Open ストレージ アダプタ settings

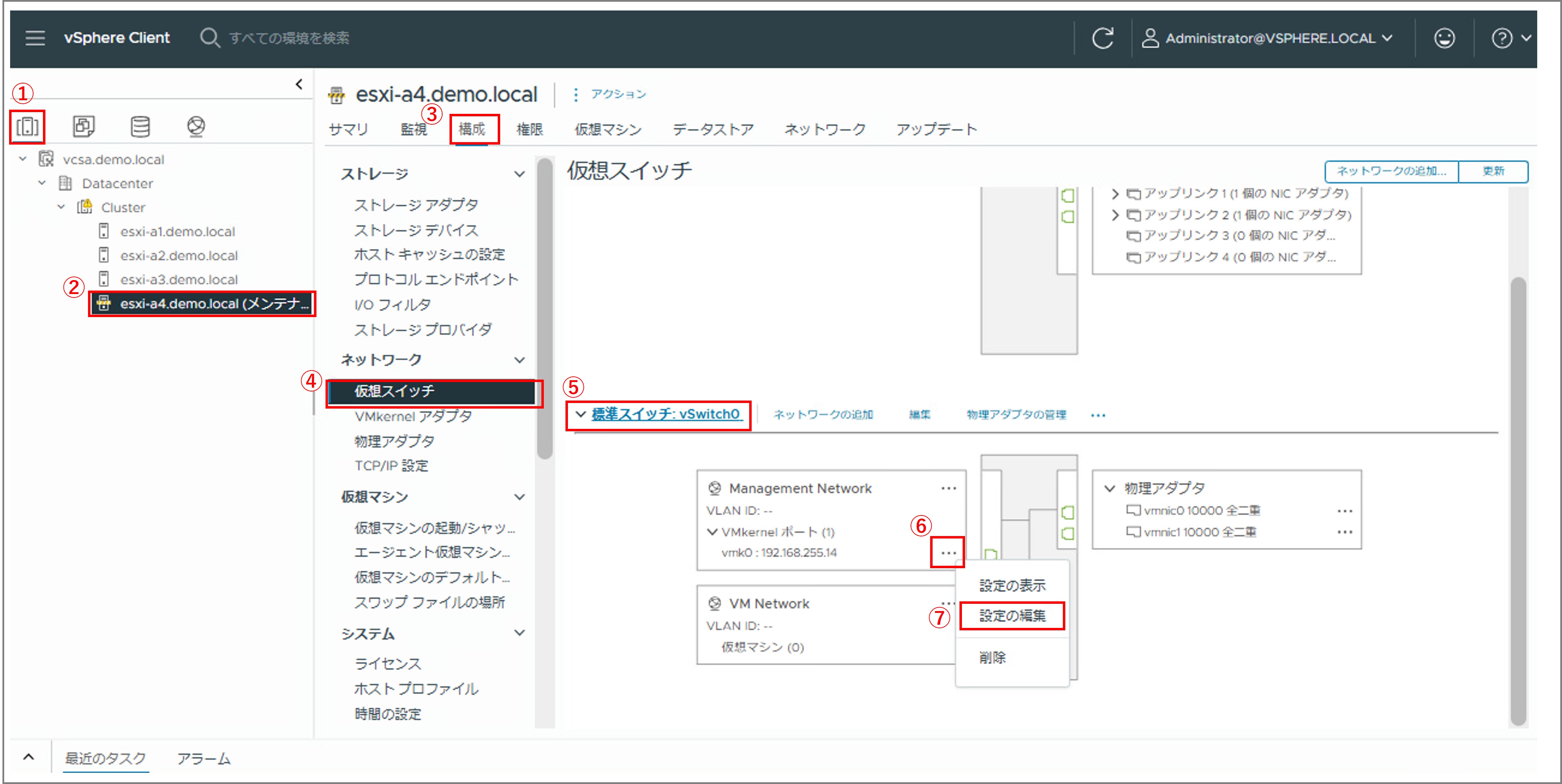(x=416, y=205)
